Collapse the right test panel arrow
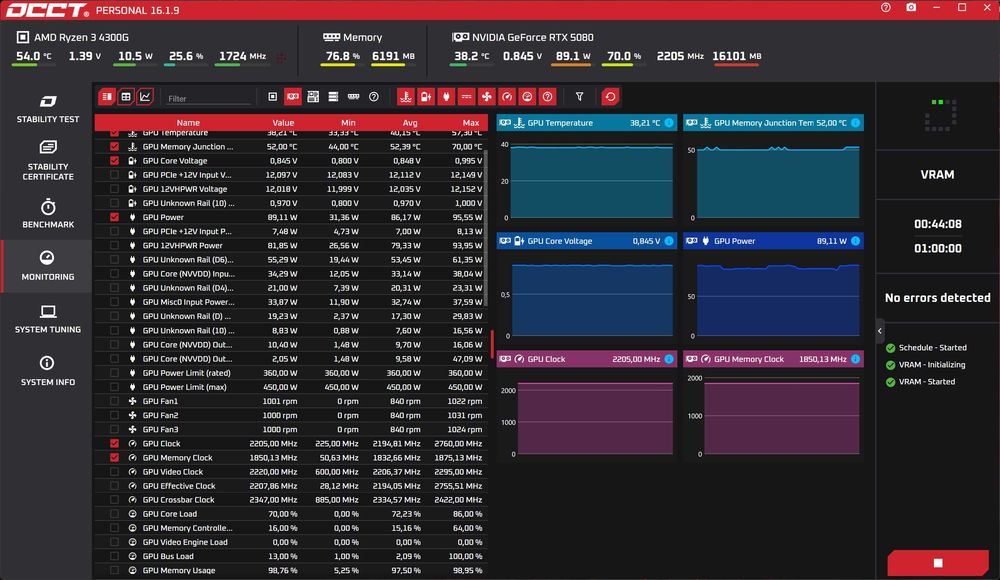This screenshot has width=1000, height=580. click(880, 331)
